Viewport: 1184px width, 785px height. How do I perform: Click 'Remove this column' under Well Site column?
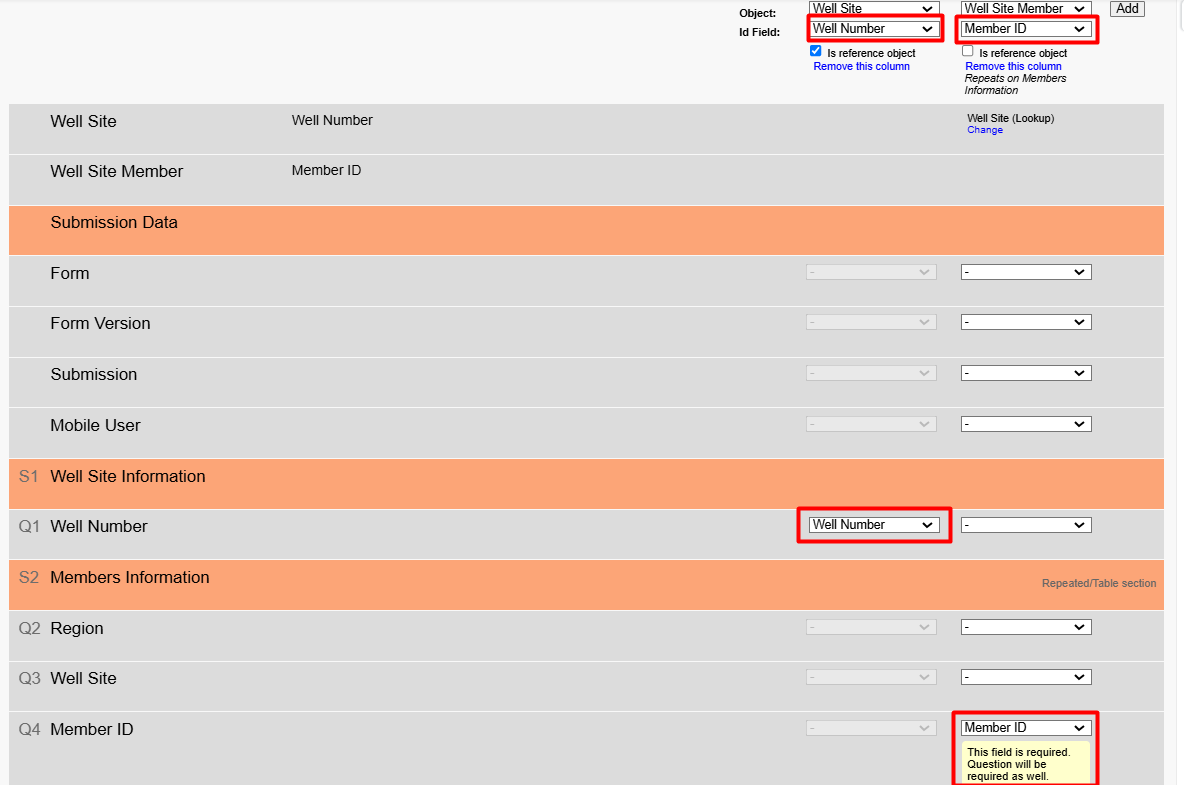pos(861,67)
